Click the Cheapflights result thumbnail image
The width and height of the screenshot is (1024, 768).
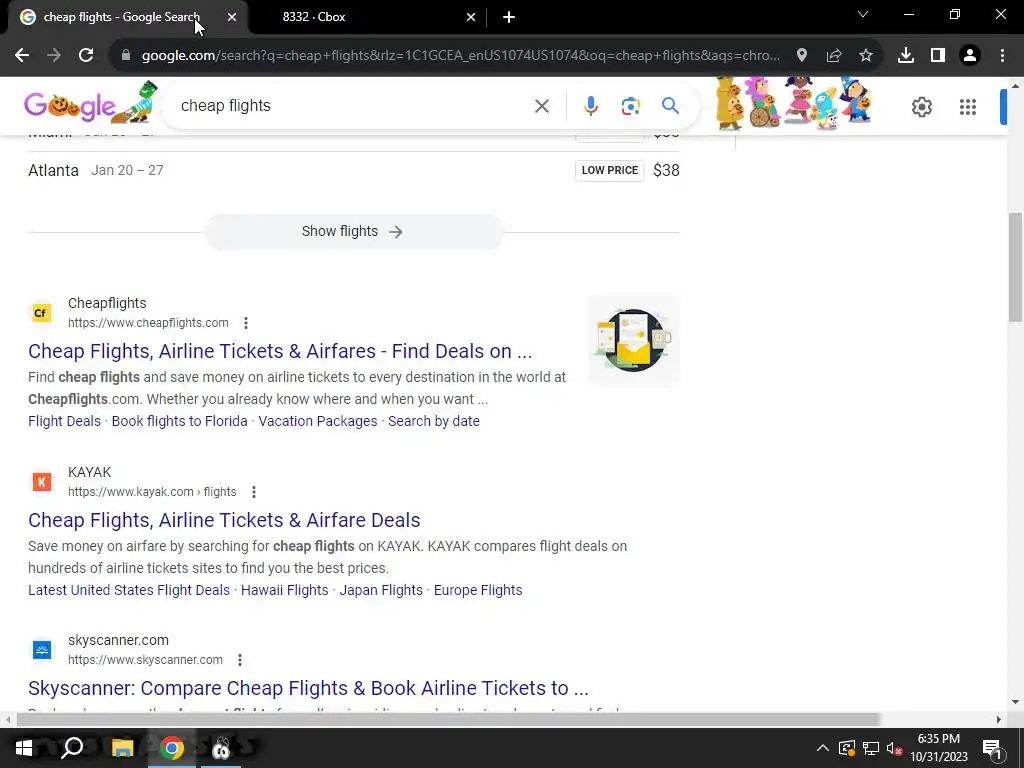click(633, 340)
